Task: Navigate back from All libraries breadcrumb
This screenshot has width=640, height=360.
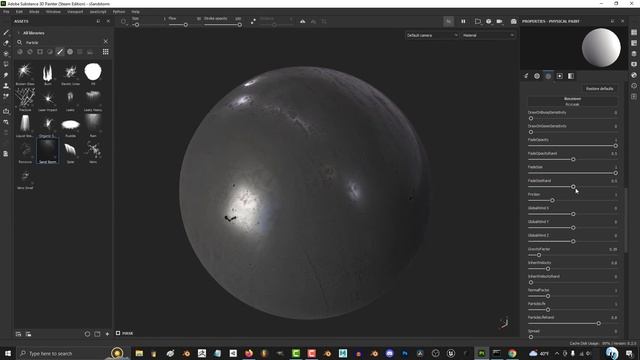Action: click(18, 33)
